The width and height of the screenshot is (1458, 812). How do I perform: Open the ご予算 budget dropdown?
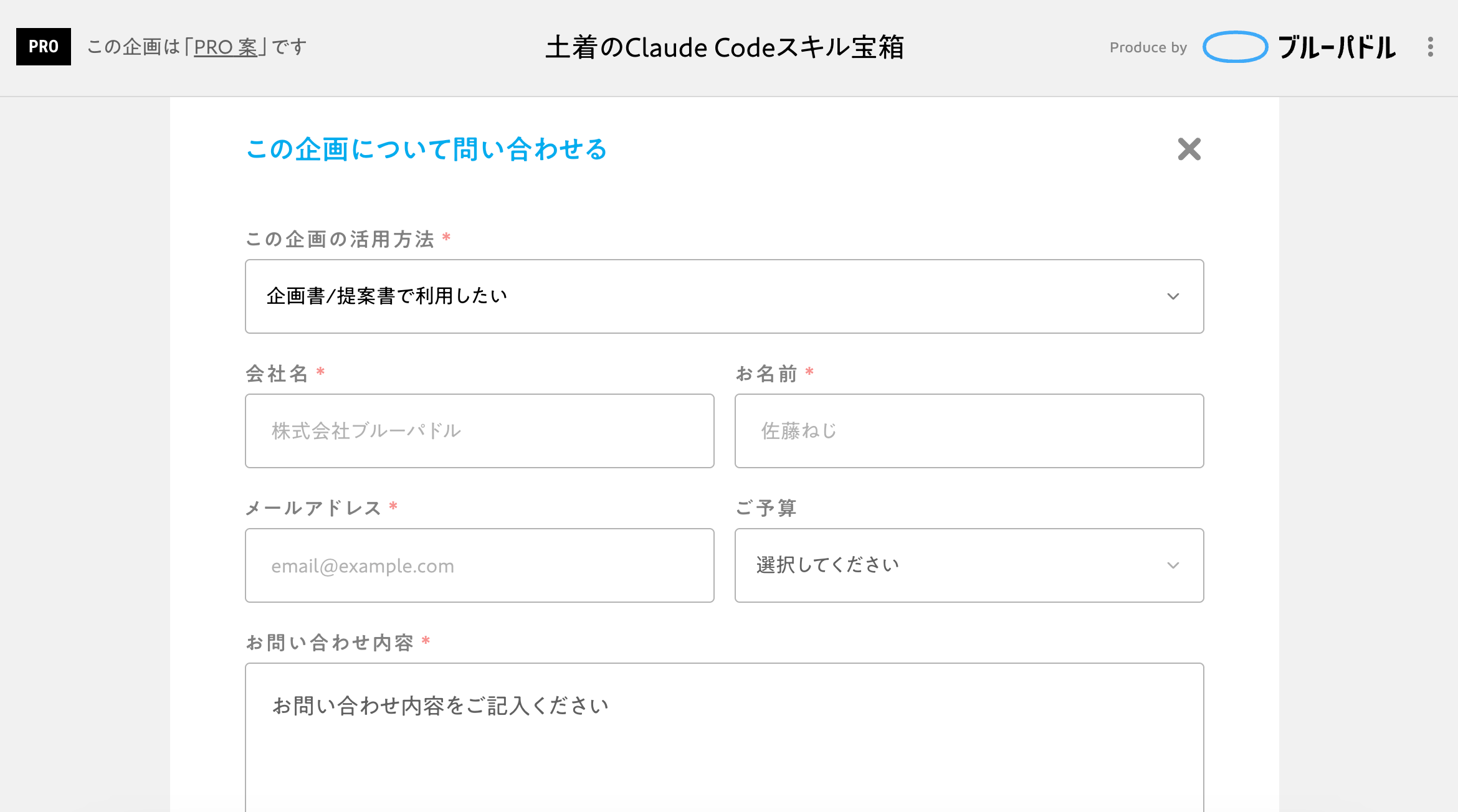click(x=969, y=565)
